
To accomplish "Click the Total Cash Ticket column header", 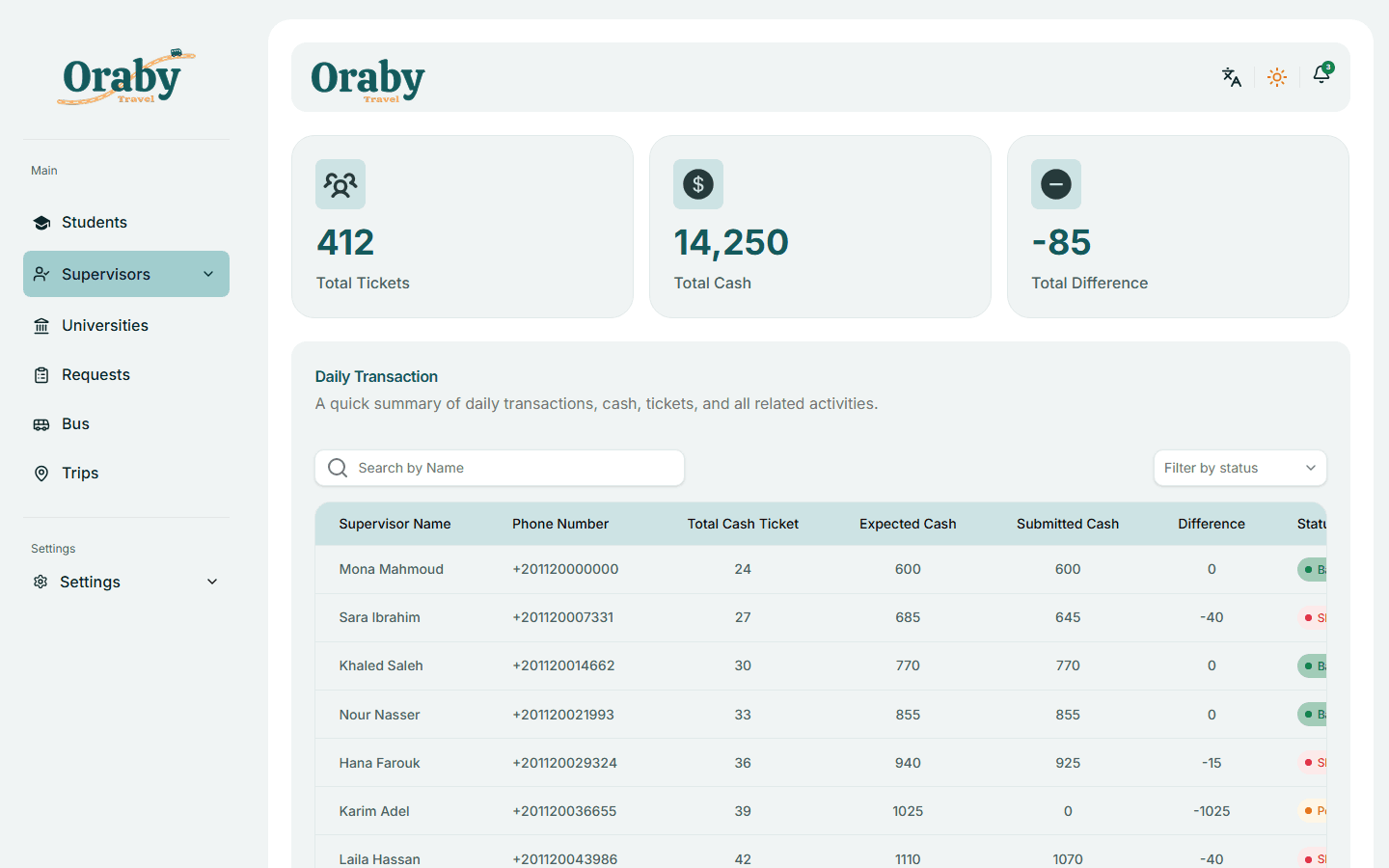I will pos(743,524).
